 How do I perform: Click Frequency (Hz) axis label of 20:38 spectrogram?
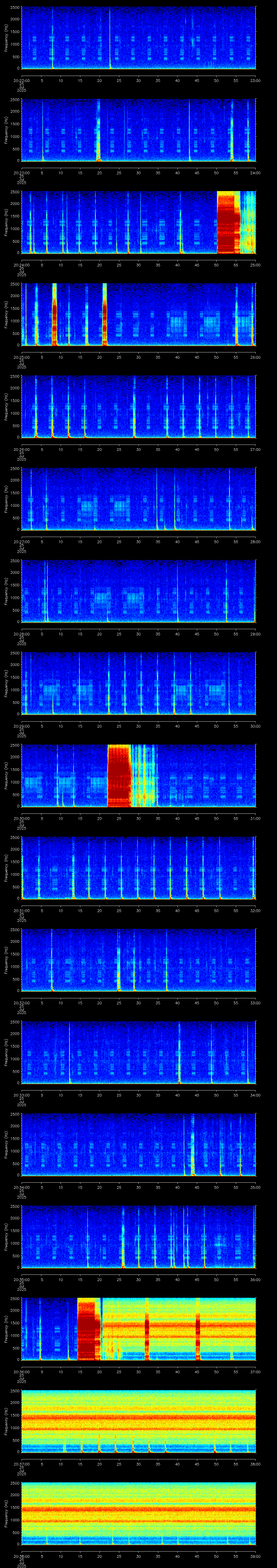coord(6,1513)
